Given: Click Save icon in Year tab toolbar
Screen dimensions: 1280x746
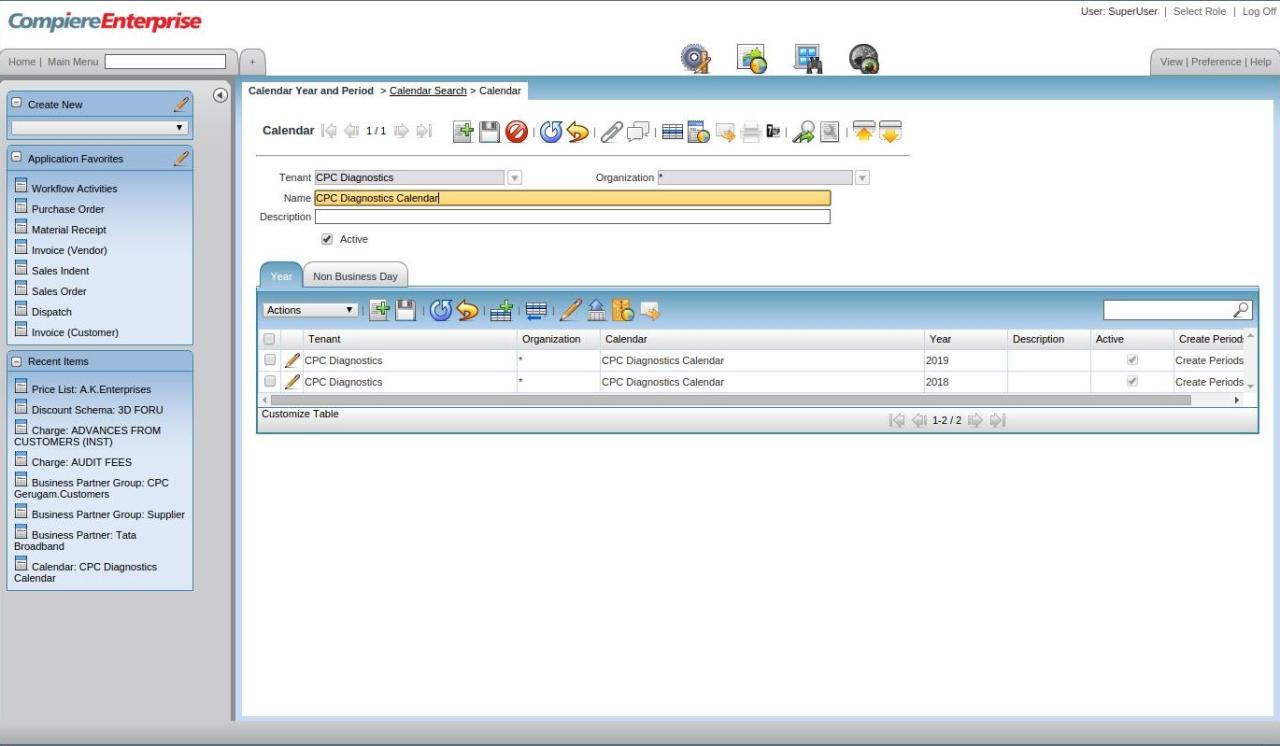Looking at the screenshot, I should pyautogui.click(x=405, y=311).
